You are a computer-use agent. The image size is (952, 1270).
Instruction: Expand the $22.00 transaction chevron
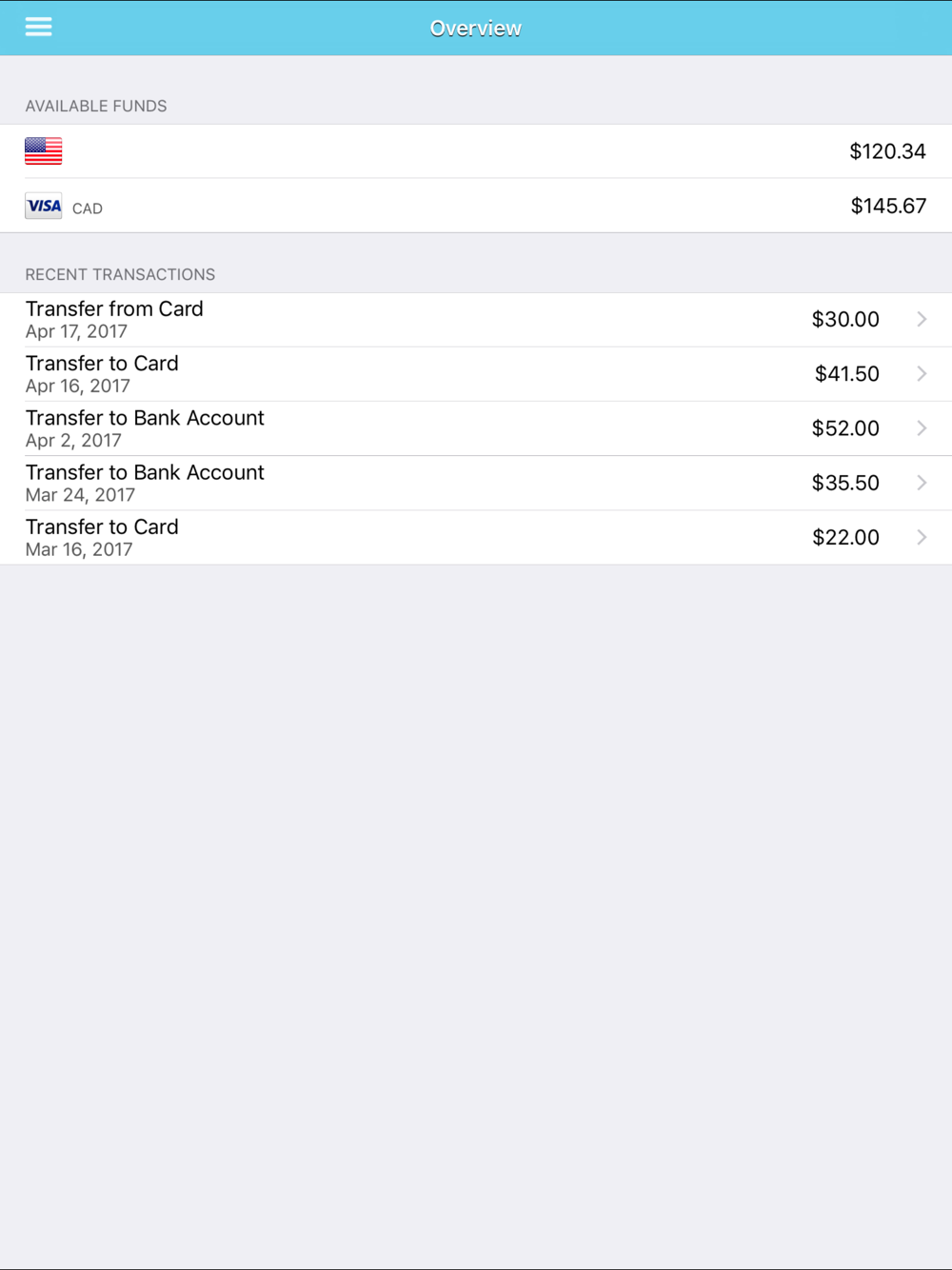click(922, 537)
